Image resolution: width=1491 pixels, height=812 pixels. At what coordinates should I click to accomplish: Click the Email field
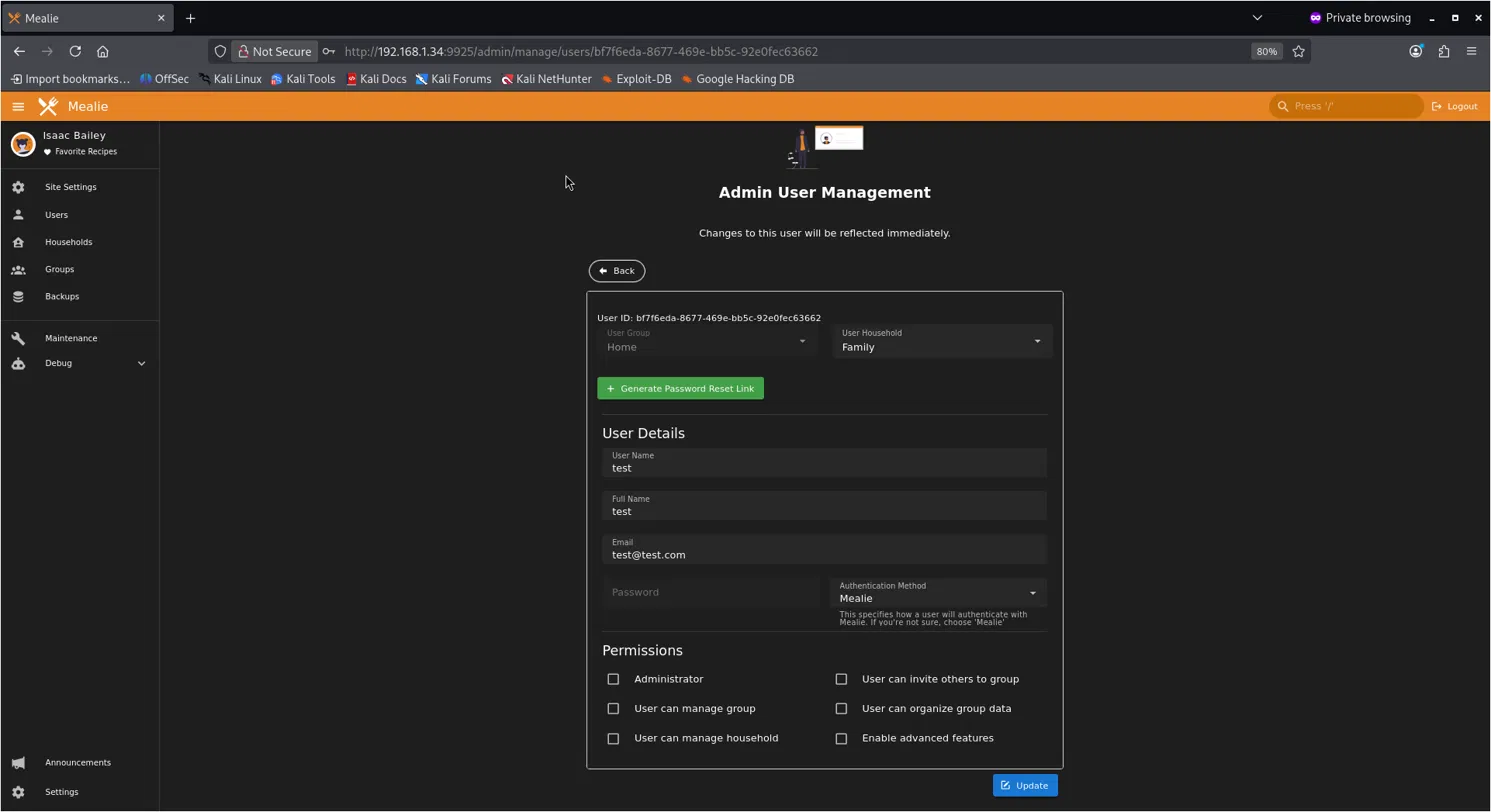click(824, 549)
